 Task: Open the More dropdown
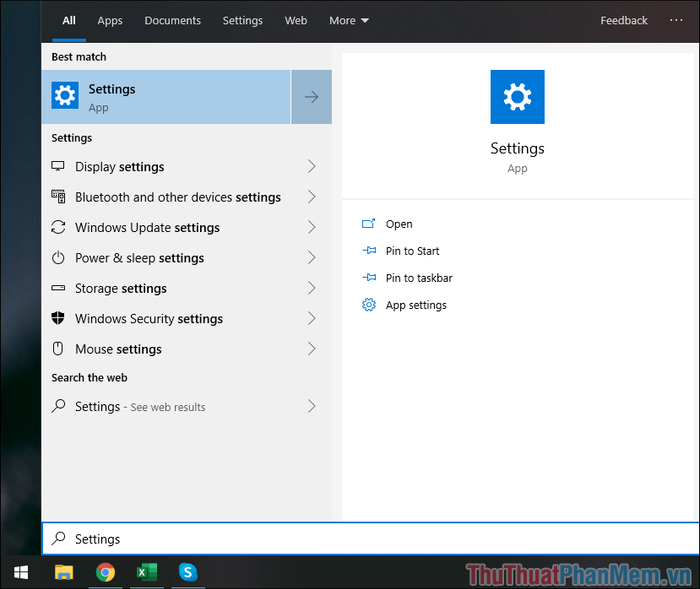[349, 21]
